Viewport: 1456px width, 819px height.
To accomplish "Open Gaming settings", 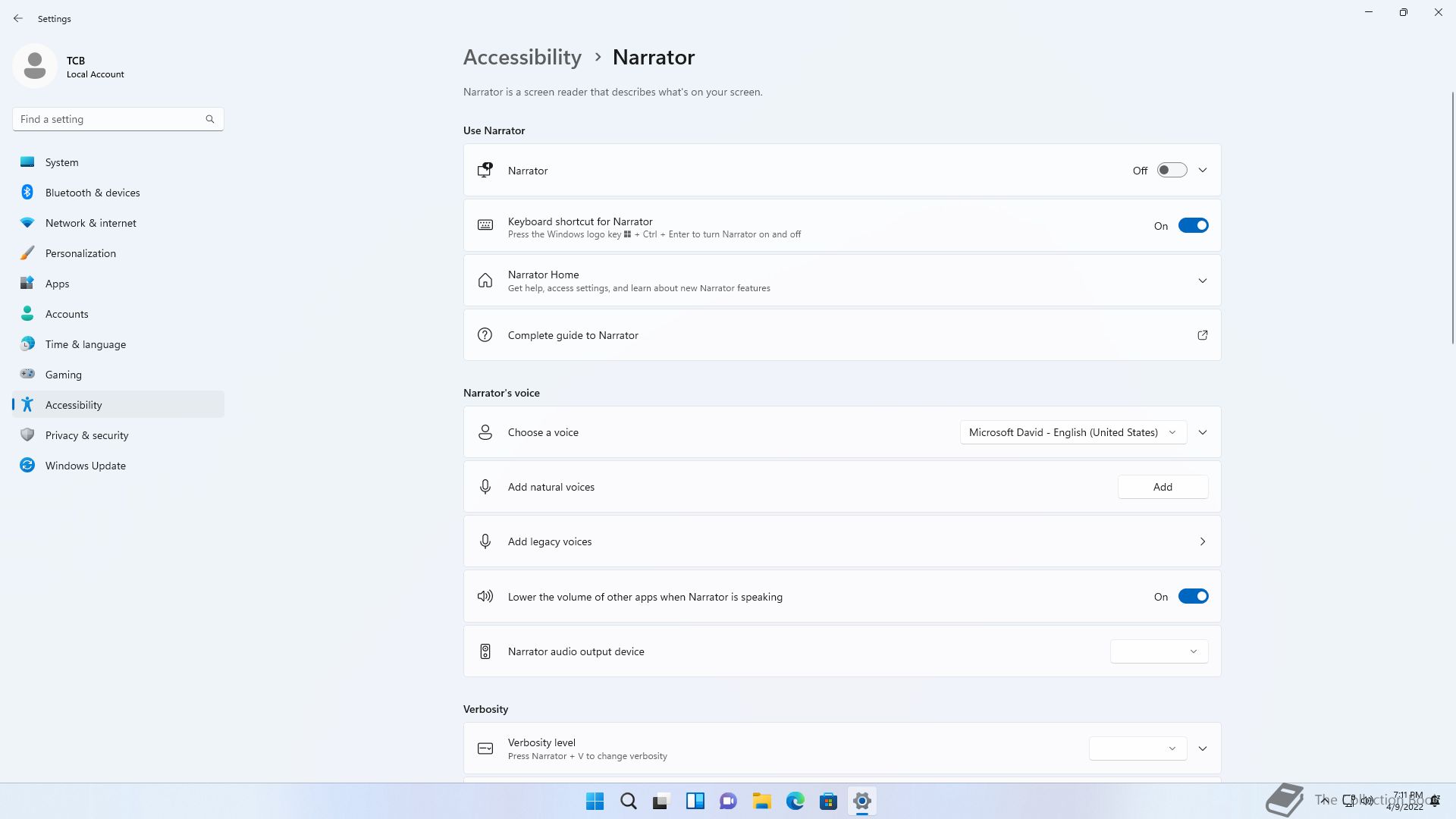I will point(118,375).
